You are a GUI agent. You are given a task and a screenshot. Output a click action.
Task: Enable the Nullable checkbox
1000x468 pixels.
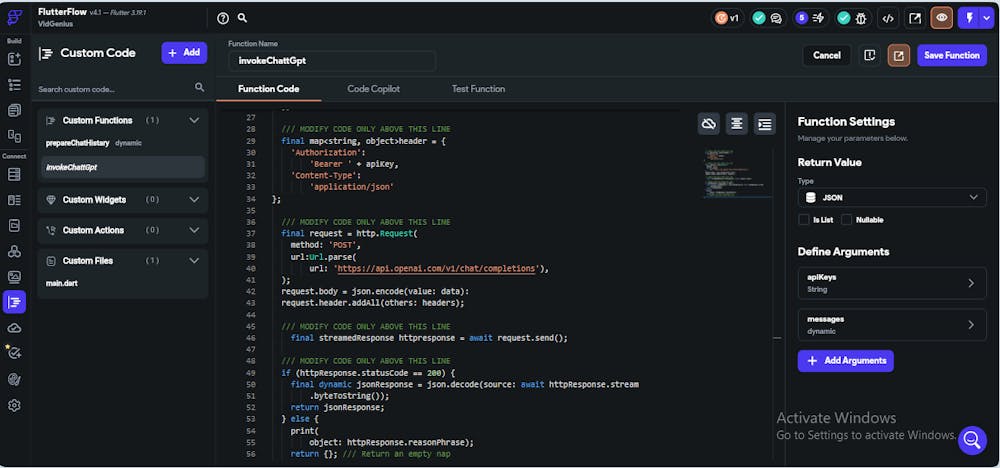point(846,220)
